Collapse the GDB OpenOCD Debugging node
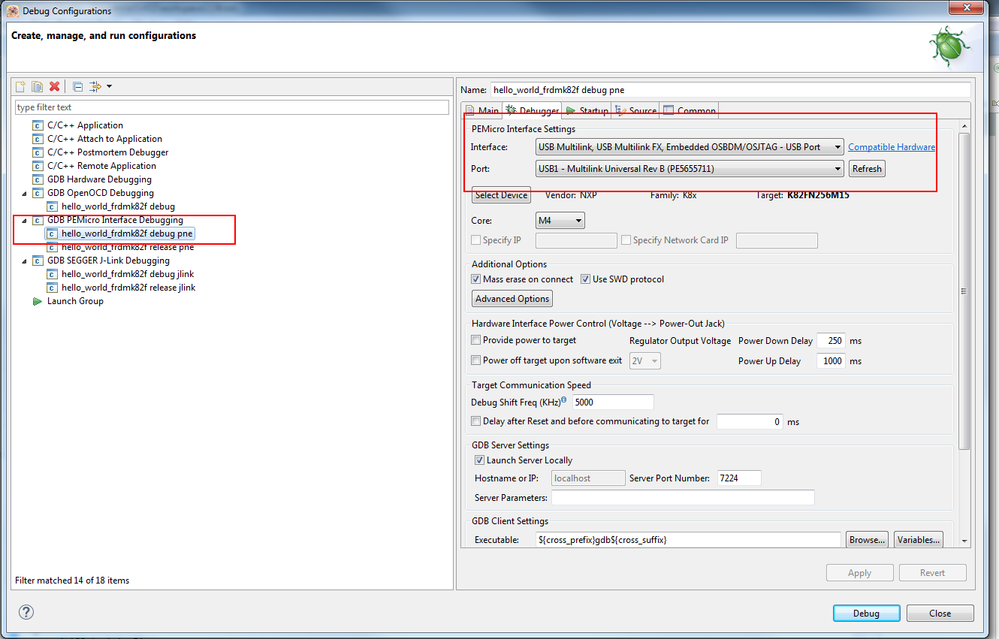999x639 pixels. [25, 193]
